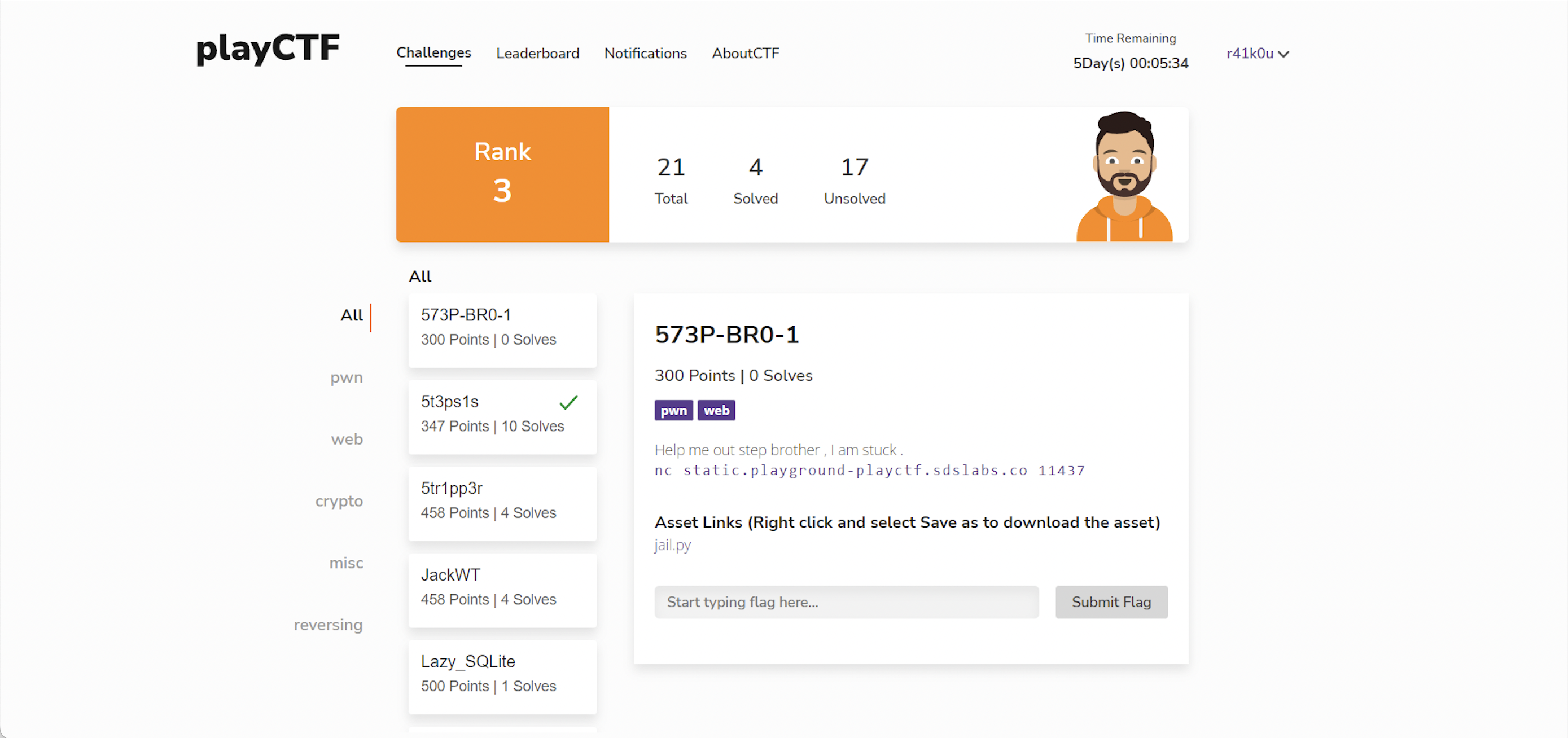Click the netcat command text
This screenshot has width=1568, height=738.
coord(870,471)
